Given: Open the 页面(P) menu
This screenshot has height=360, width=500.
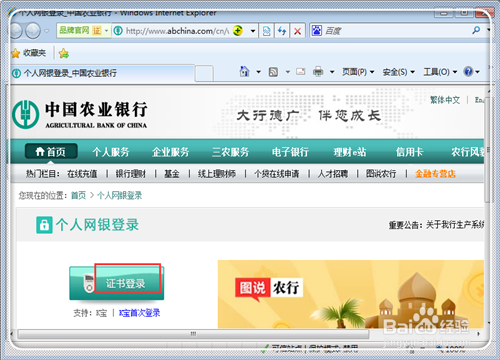Looking at the screenshot, I should 358,72.
